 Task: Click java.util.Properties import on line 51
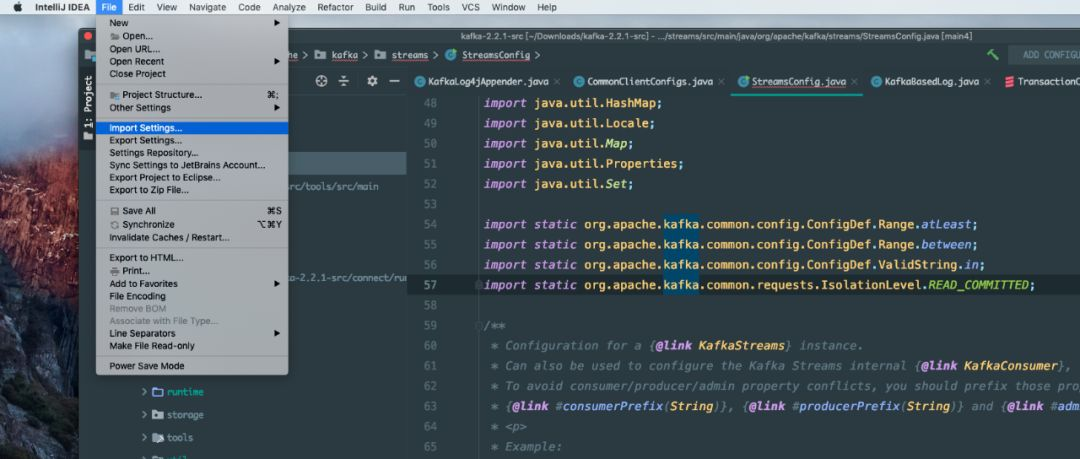click(605, 164)
